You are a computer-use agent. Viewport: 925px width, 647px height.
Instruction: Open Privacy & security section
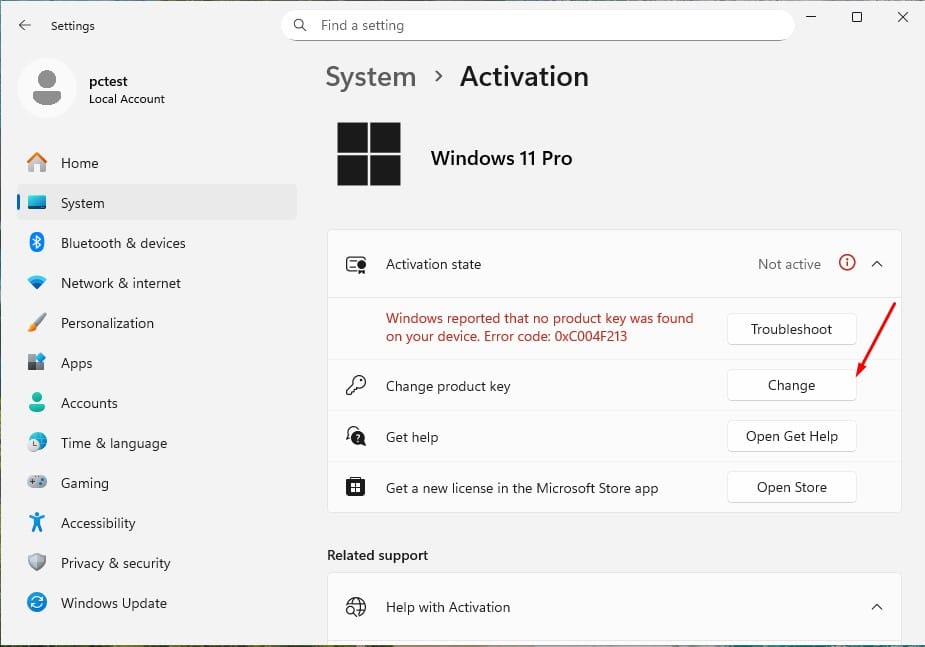115,563
